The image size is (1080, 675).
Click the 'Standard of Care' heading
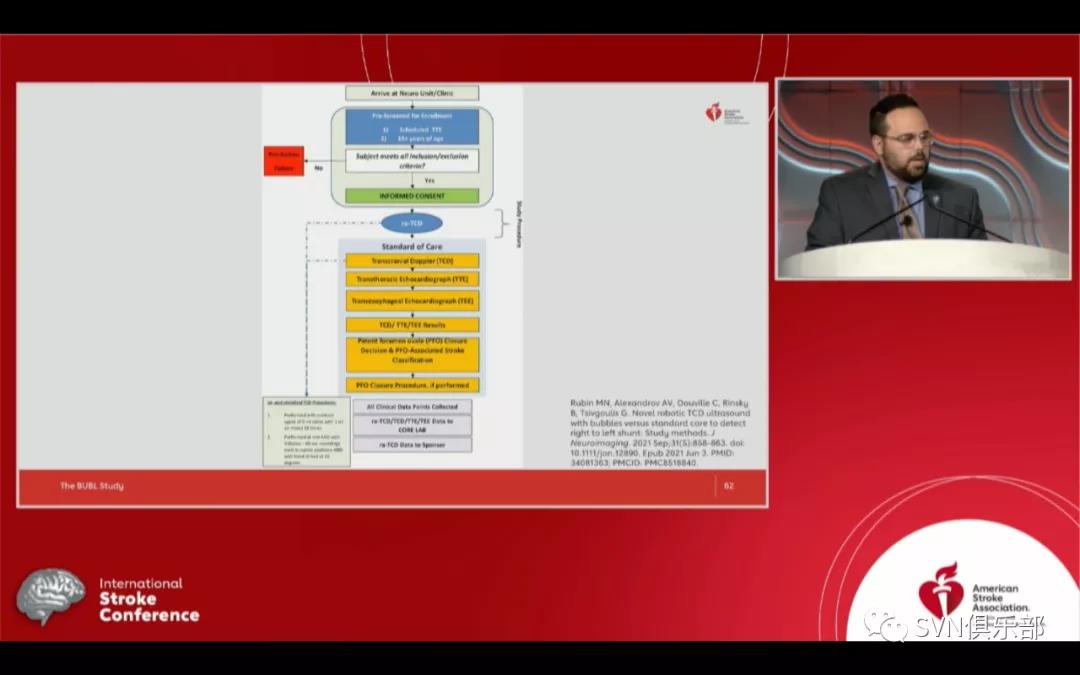412,247
